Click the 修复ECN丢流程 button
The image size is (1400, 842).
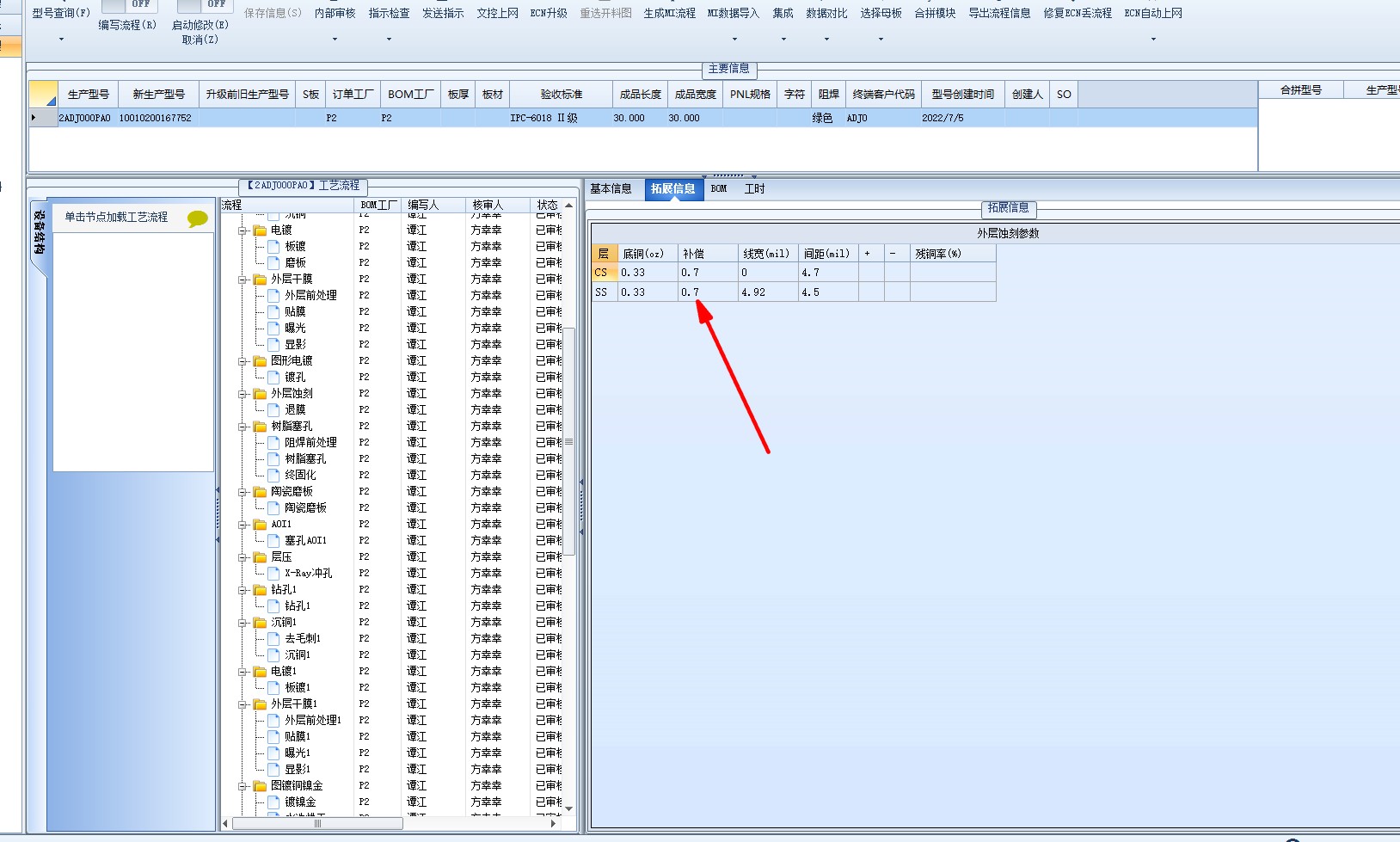(x=1078, y=14)
